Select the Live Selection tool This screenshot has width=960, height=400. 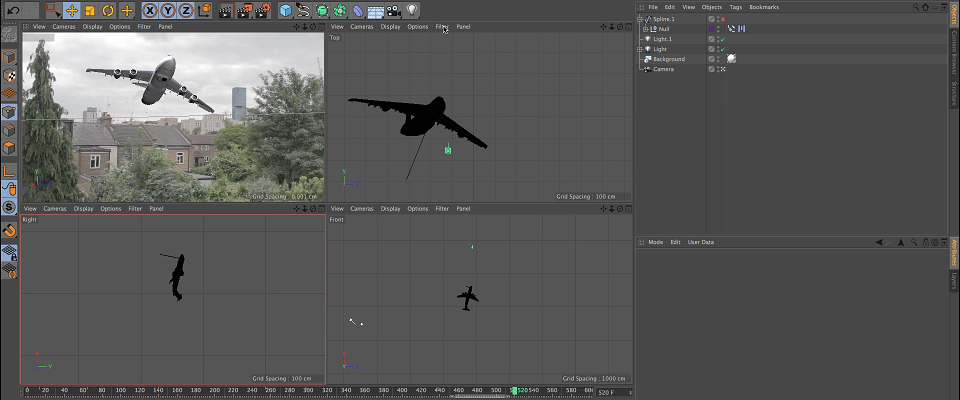coord(54,10)
